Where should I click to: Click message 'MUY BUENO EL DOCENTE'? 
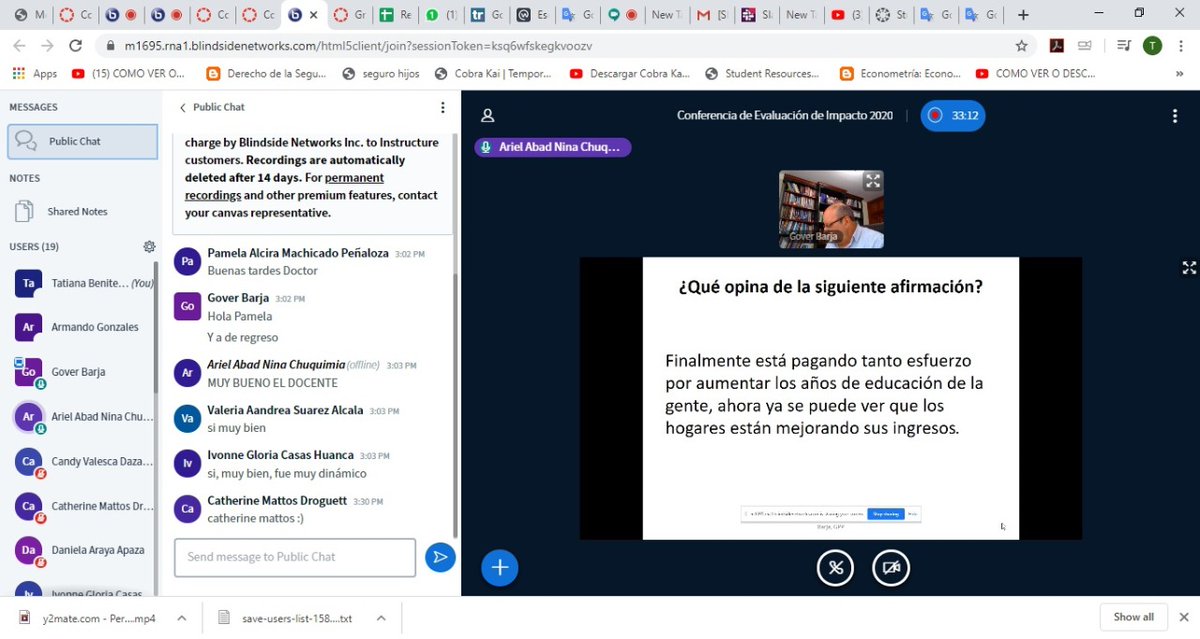pos(272,383)
